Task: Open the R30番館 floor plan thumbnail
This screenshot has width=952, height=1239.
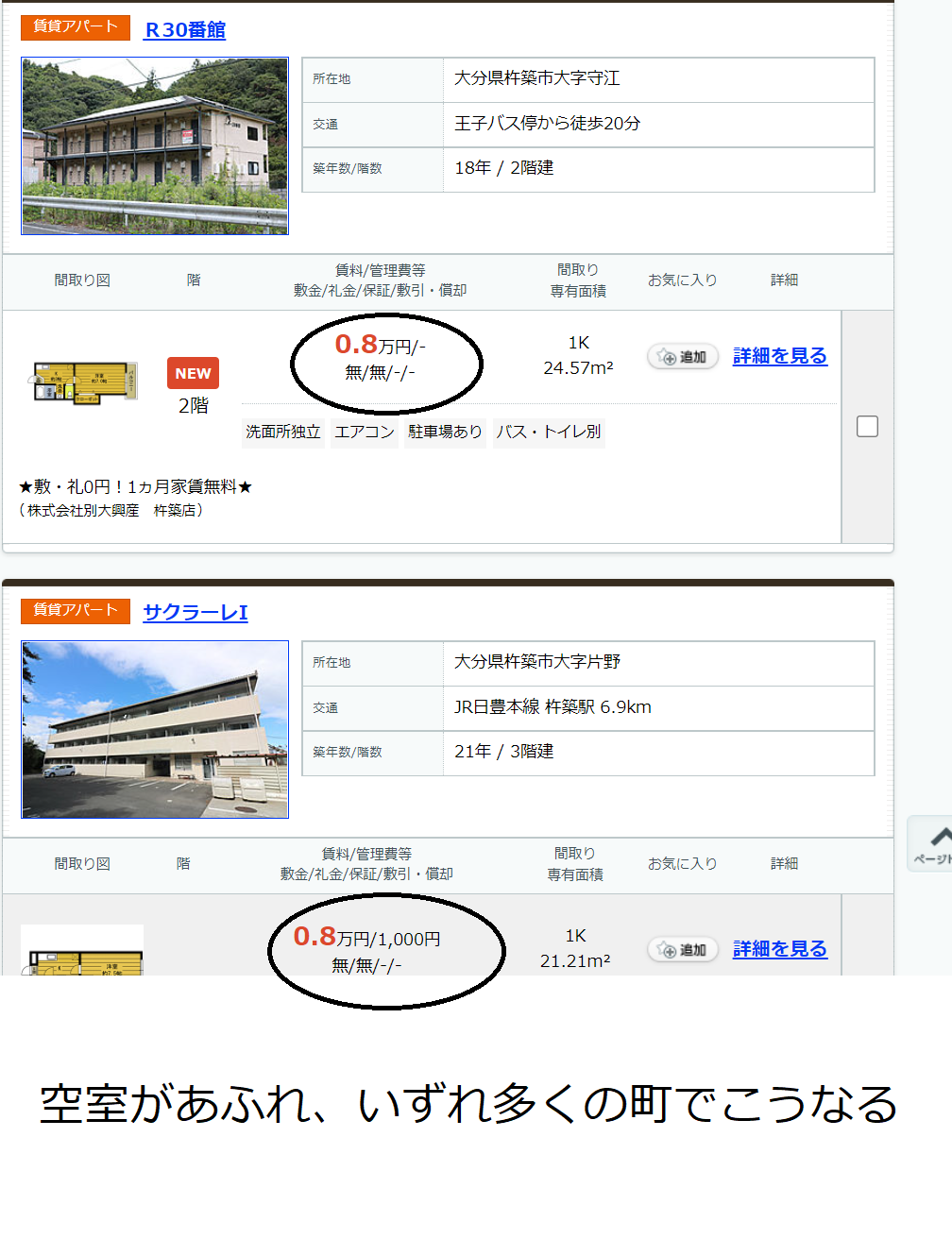Action: 85,382
